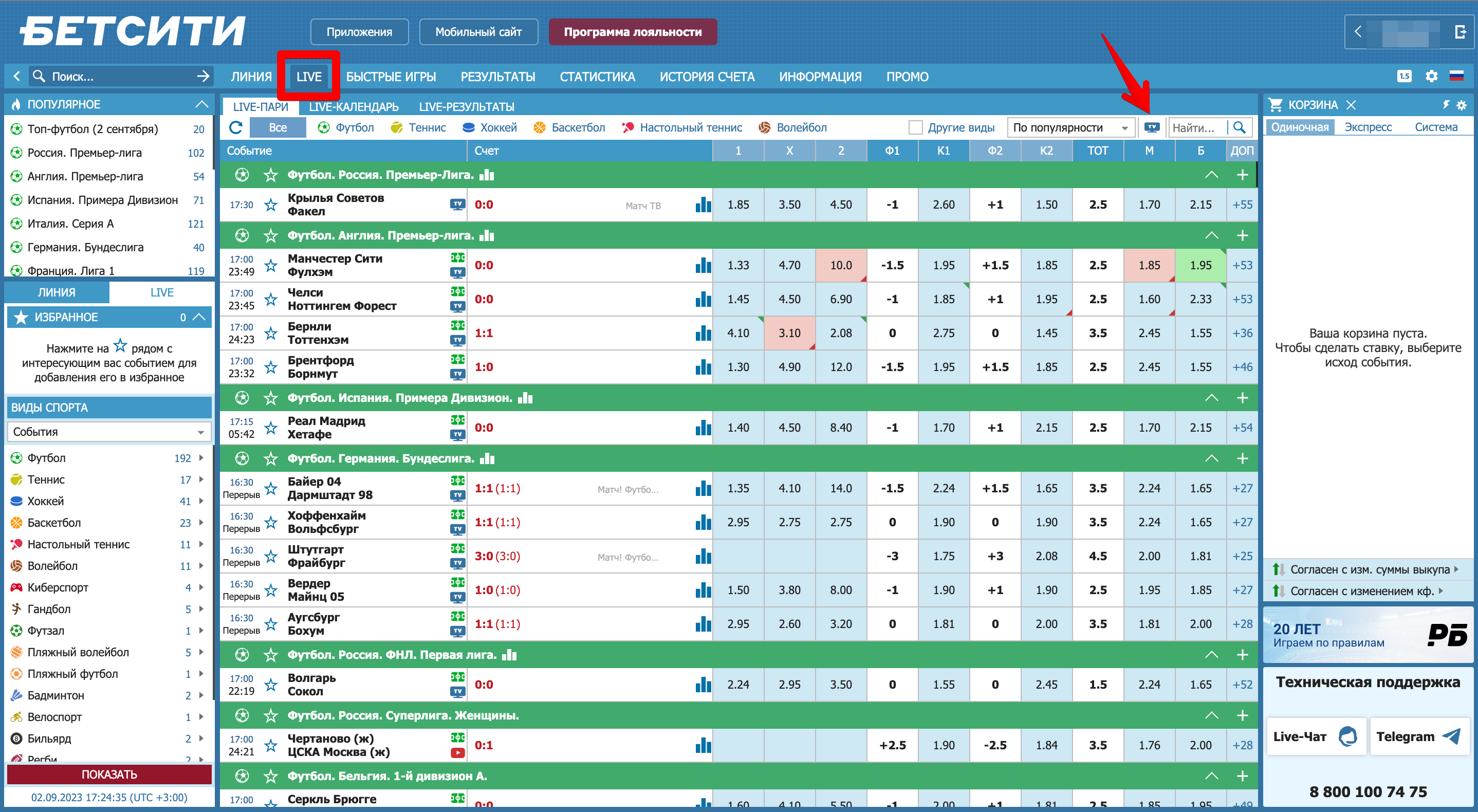Open Live-Чат support
The height and width of the screenshot is (812, 1478).
click(x=1316, y=736)
